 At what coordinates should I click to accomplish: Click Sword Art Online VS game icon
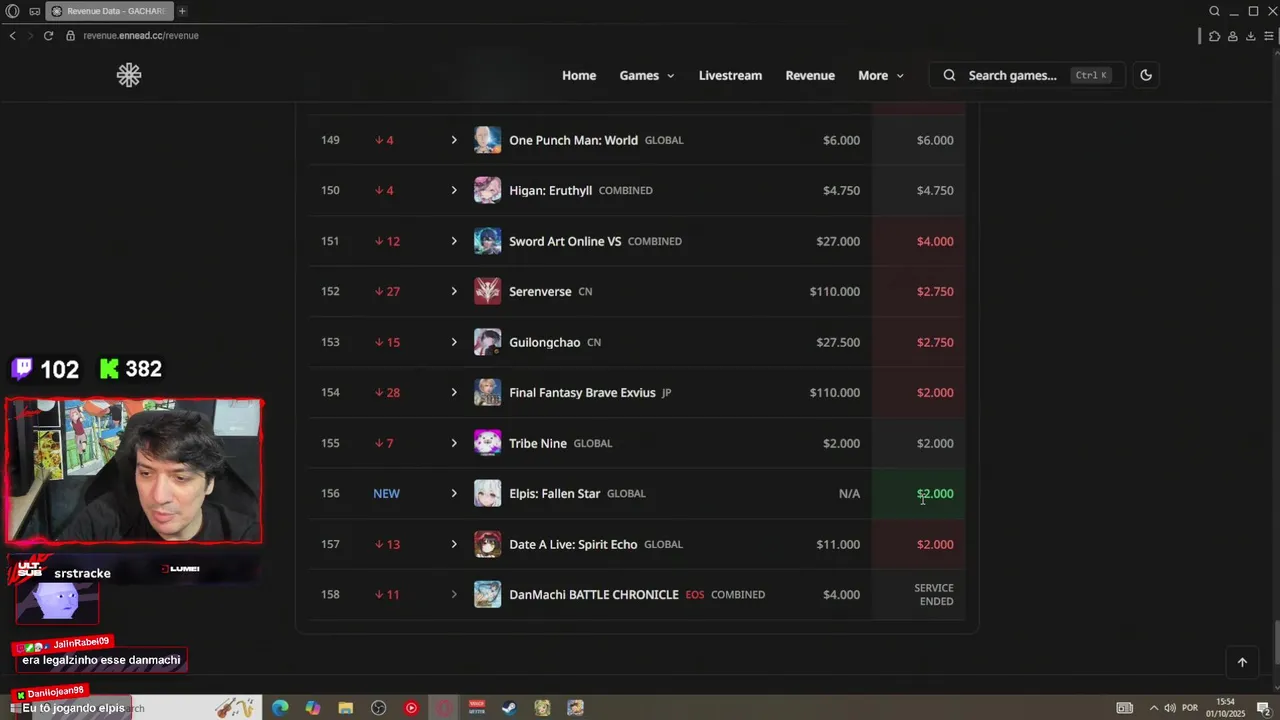[487, 241]
